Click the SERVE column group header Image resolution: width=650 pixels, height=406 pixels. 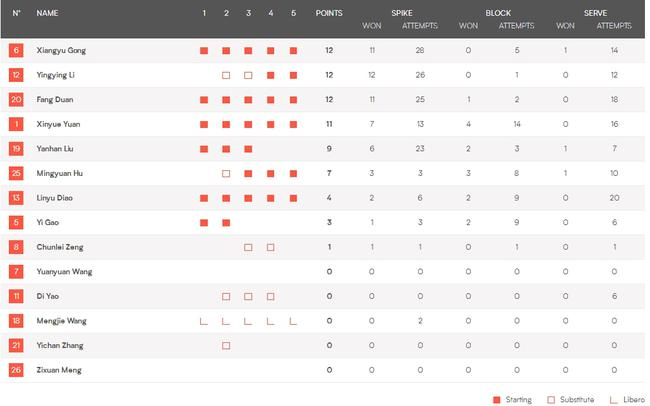tap(595, 13)
